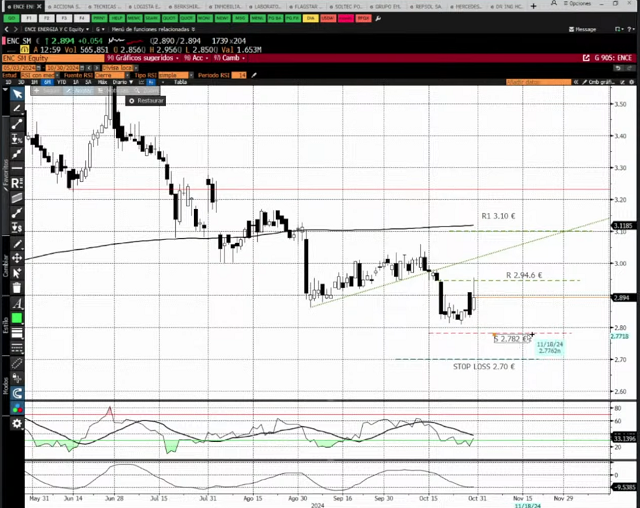Select the green fill color swatch
The width and height of the screenshot is (640, 508).
point(17,318)
